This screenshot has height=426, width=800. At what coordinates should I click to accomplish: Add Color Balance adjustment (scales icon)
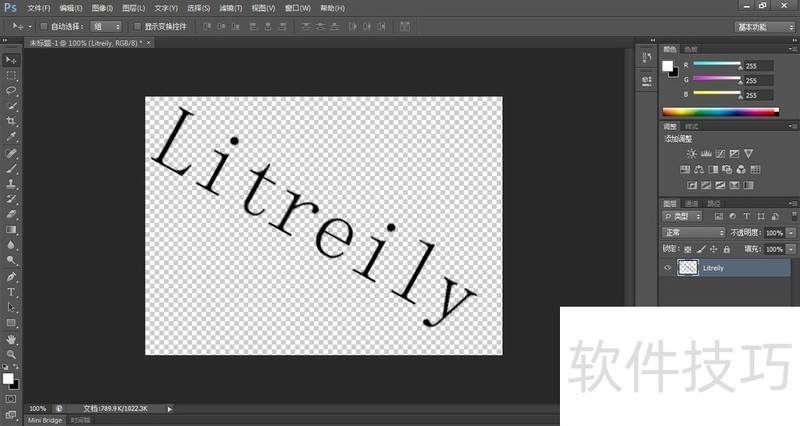[x=699, y=169]
